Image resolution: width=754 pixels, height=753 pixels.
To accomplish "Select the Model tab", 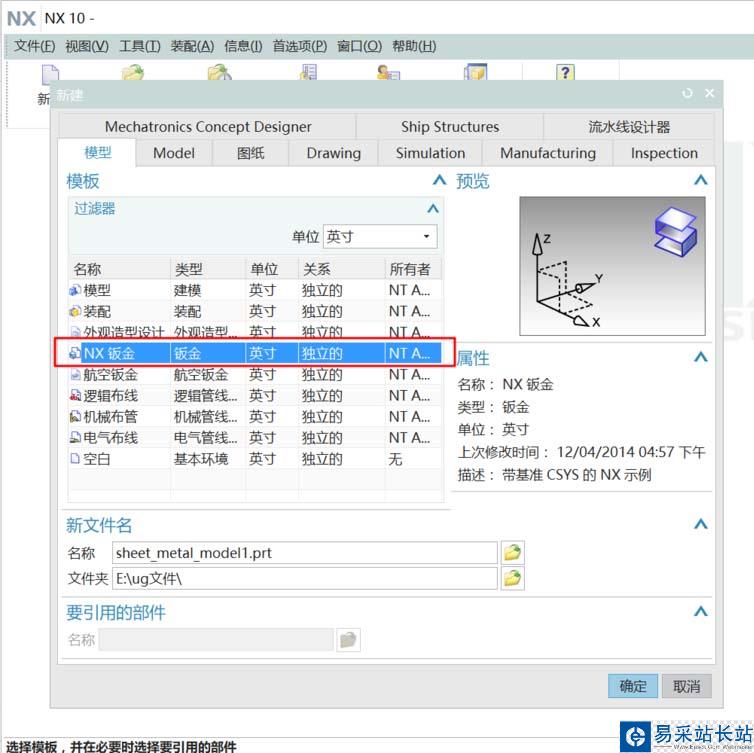I will 174,153.
